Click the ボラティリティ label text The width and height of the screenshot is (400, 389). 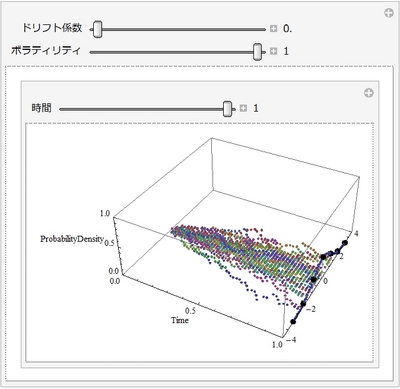pyautogui.click(x=46, y=51)
